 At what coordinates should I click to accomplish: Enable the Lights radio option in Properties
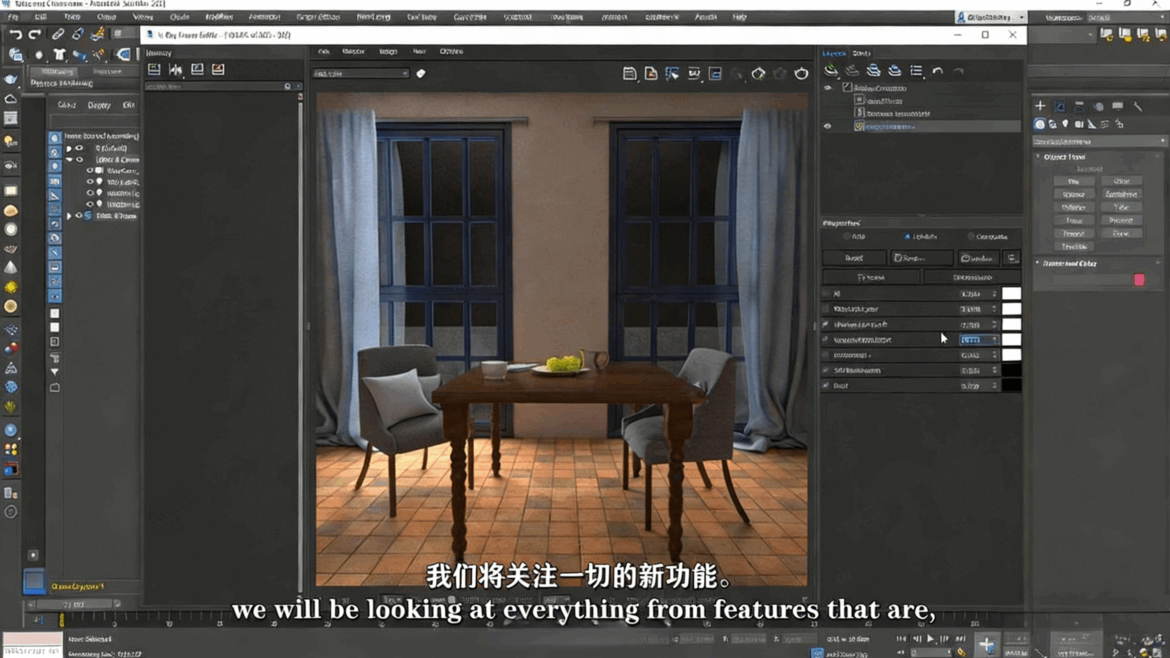pyautogui.click(x=907, y=237)
